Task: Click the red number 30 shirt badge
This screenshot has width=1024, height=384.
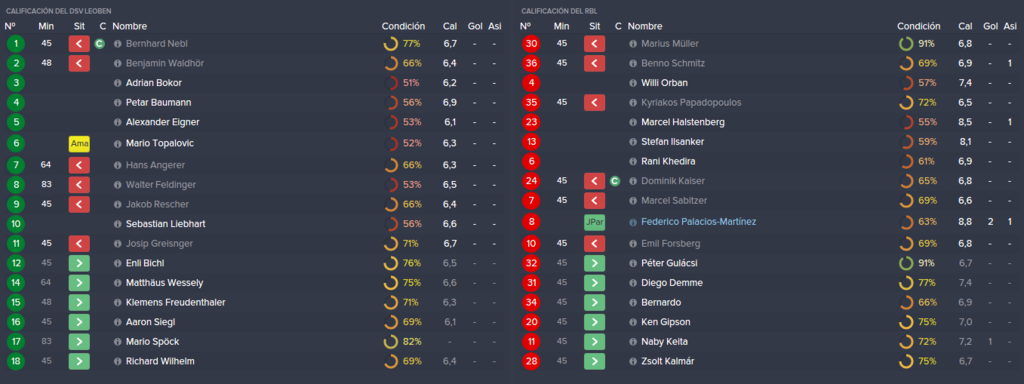Action: [531, 44]
